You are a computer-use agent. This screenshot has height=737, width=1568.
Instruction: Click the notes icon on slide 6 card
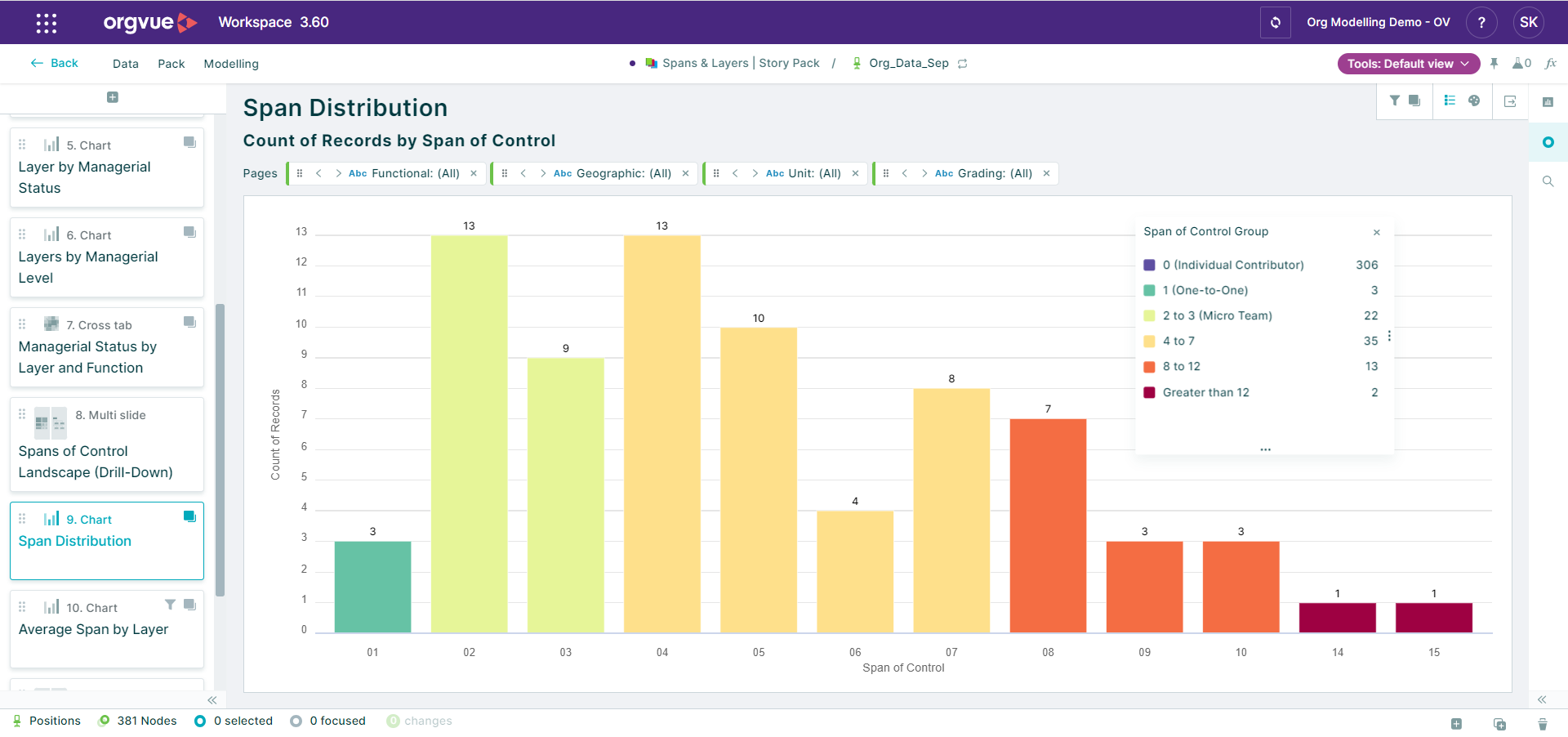point(189,232)
